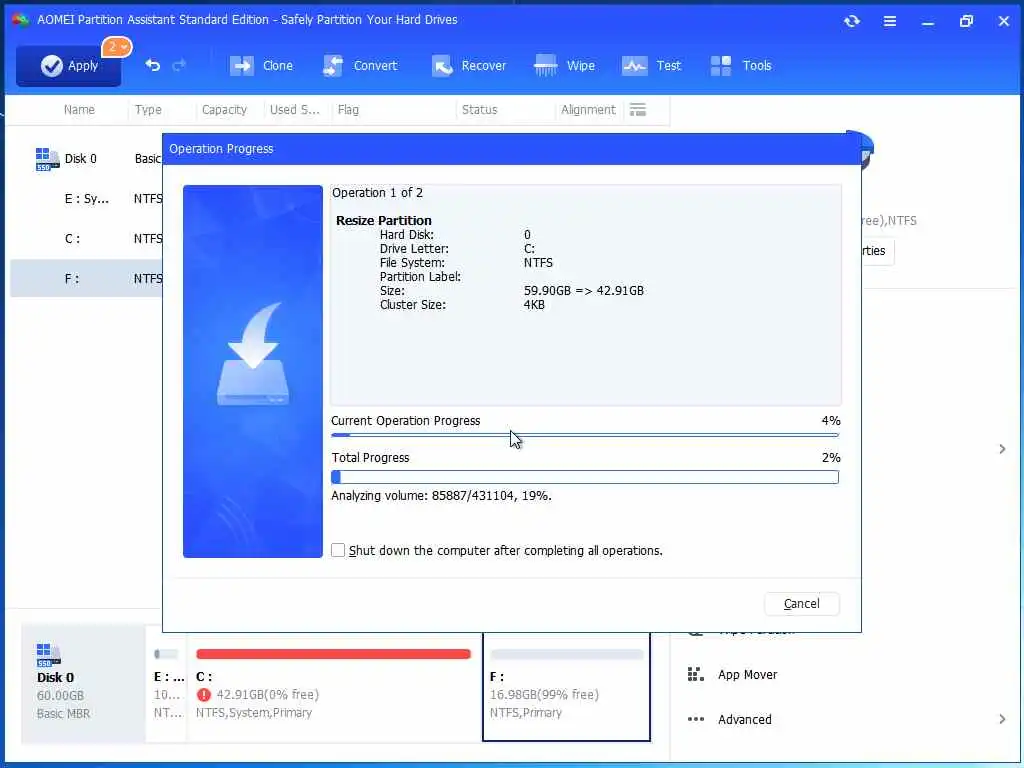Sort by the Status column header
Image resolution: width=1024 pixels, height=768 pixels.
479,110
